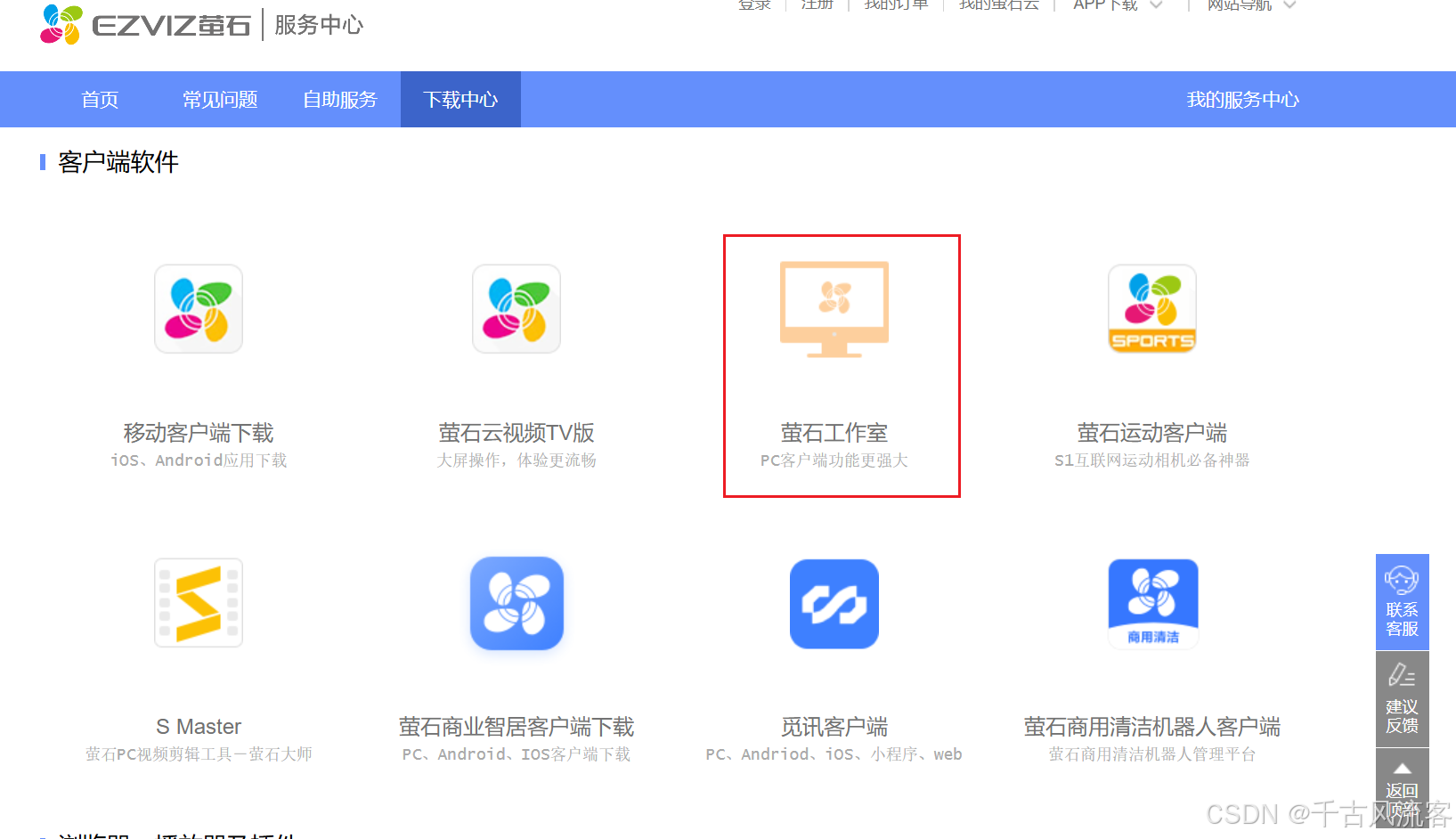Click the 萤石运动客户端 title text
Viewport: 1456px width, 839px height.
pos(1152,433)
